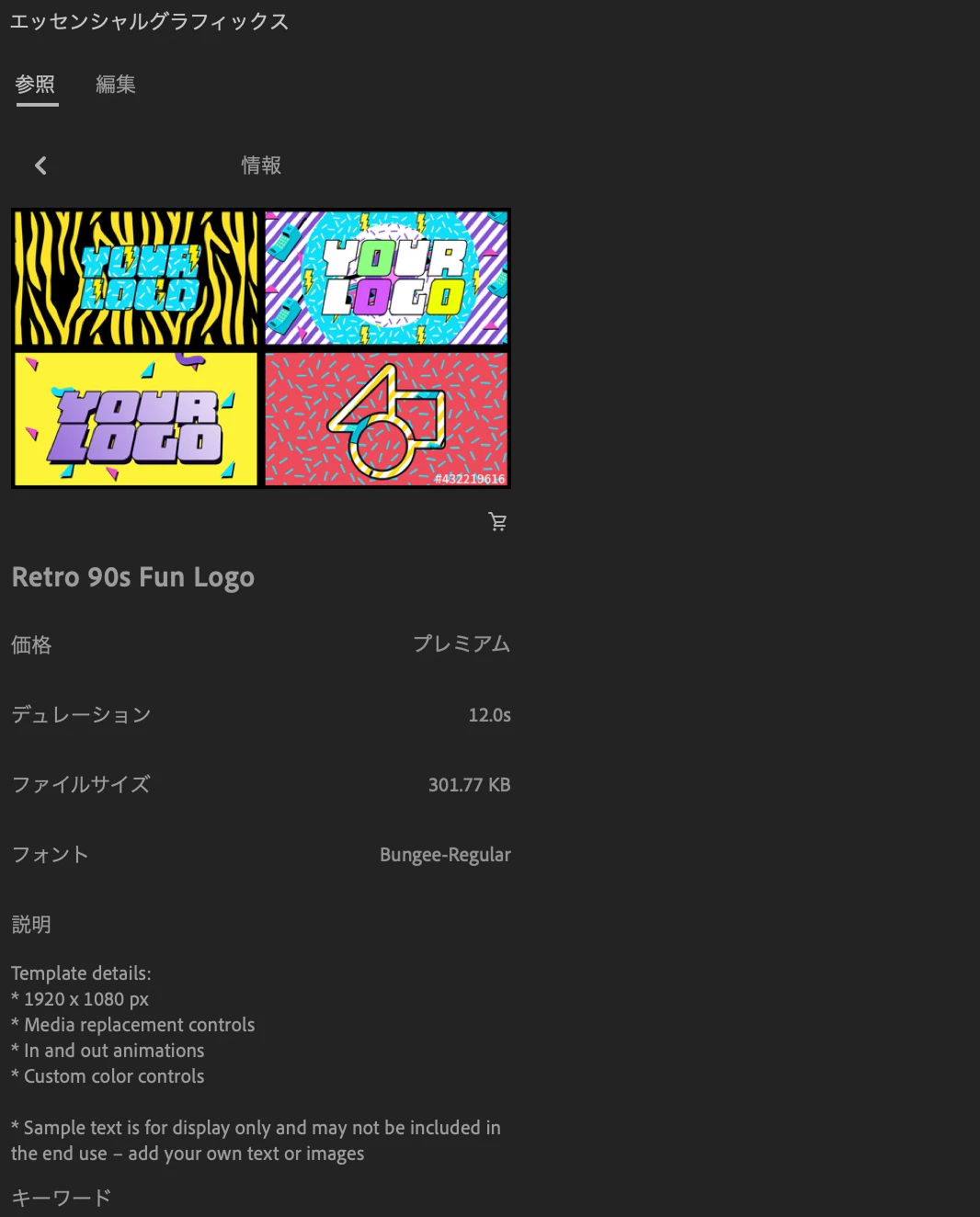This screenshot has width=980, height=1217.
Task: Click the エッセンシャルグラフィックス panel title
Action: 149,21
